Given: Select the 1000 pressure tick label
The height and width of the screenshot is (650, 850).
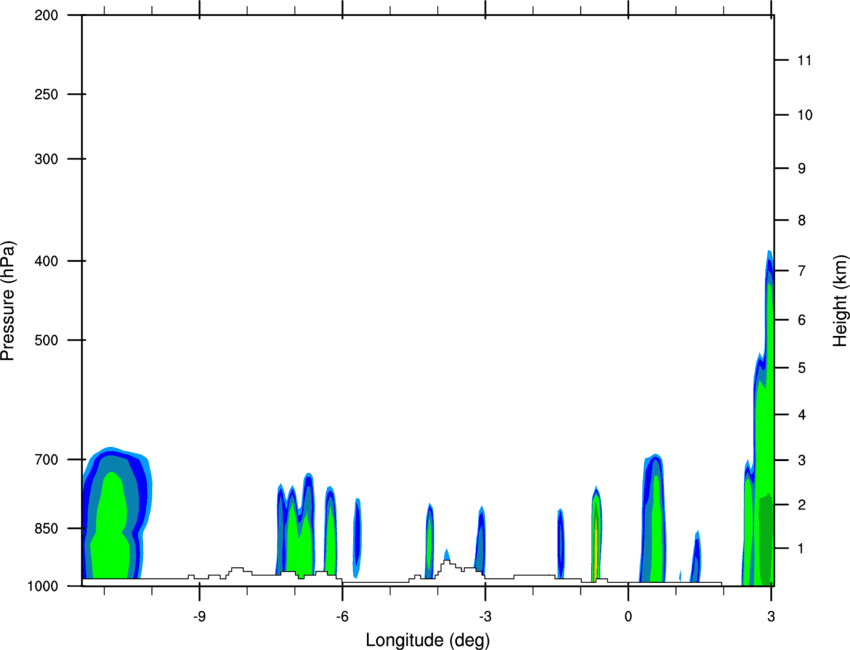Looking at the screenshot, I should coord(42,586).
